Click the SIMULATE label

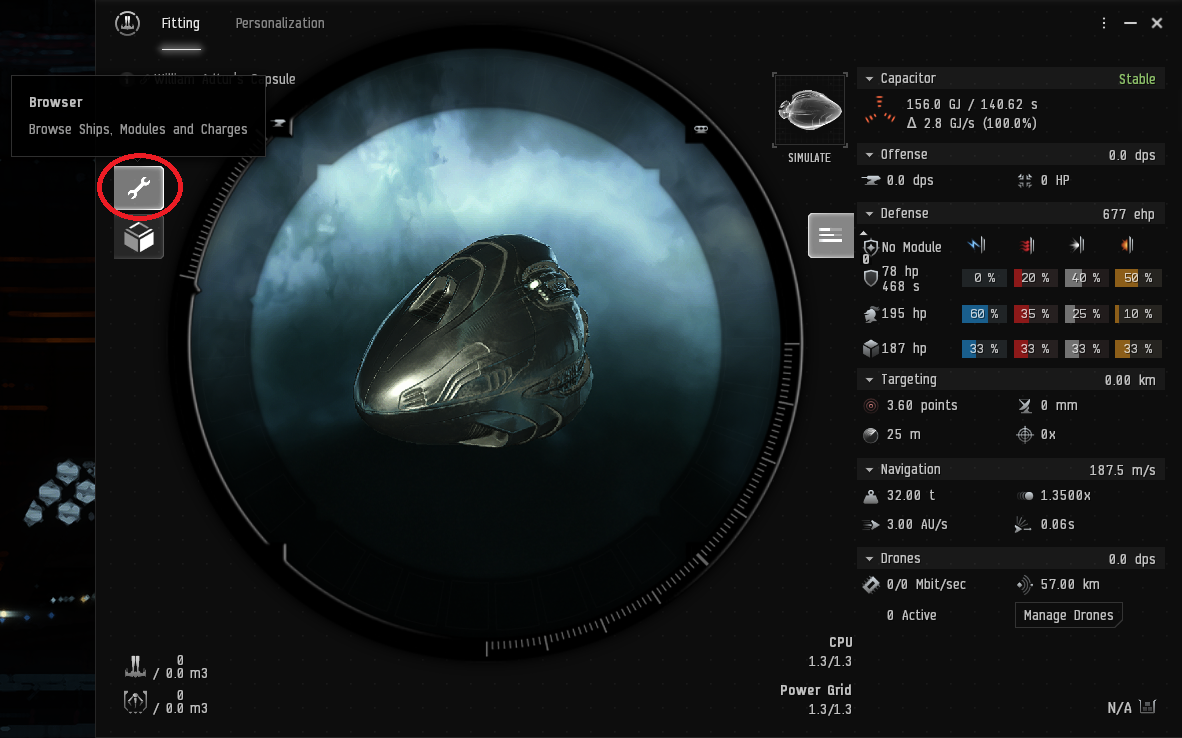coord(810,158)
